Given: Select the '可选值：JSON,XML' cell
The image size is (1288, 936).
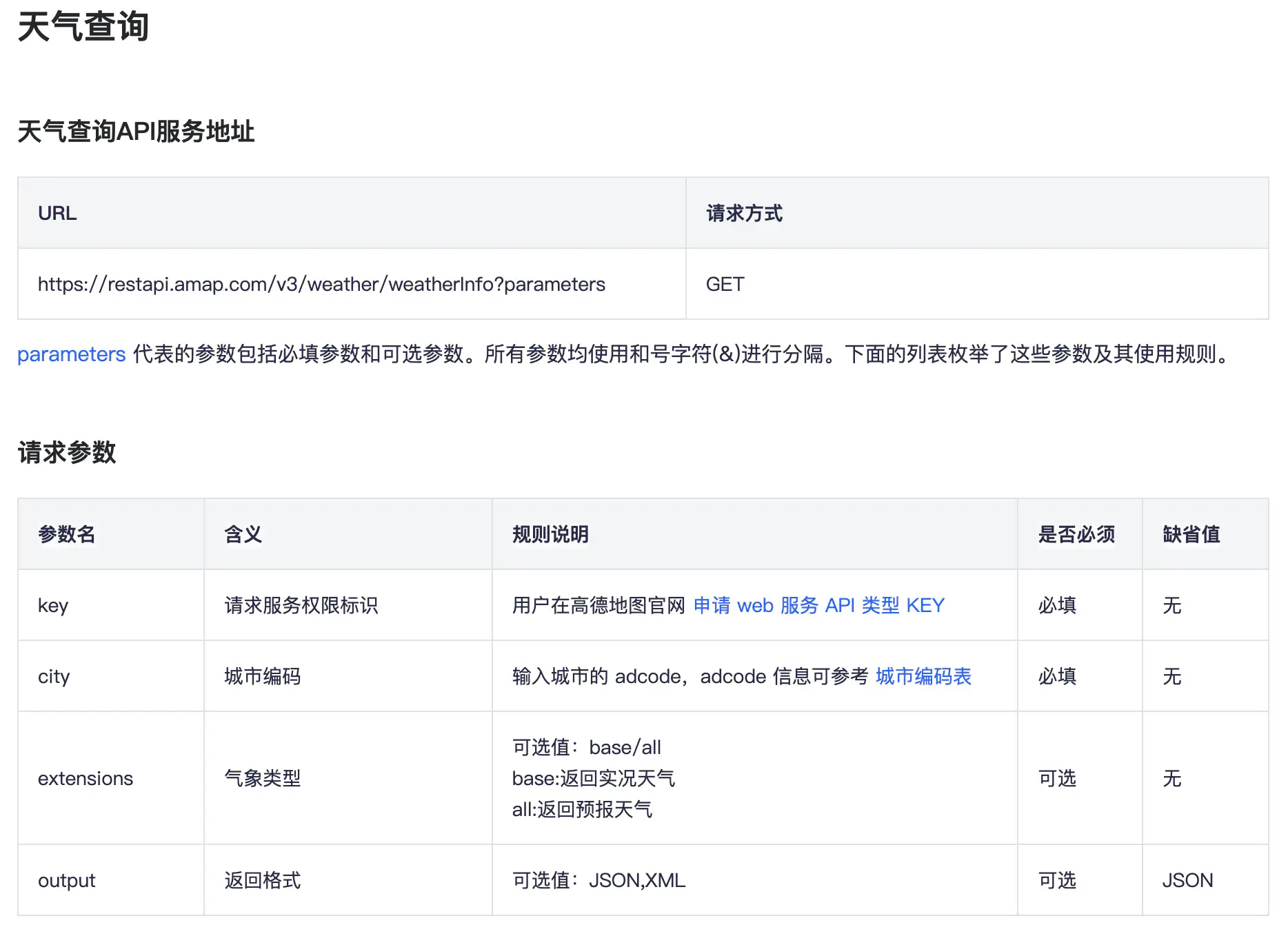Looking at the screenshot, I should click(x=755, y=880).
